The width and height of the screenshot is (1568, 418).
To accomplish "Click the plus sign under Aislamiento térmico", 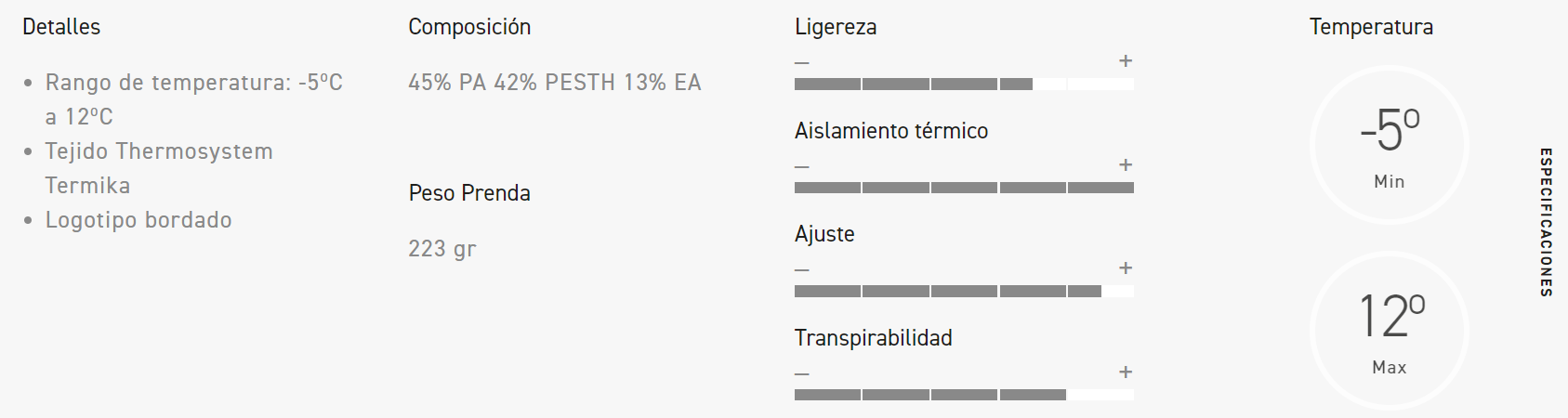I will 1126,165.
